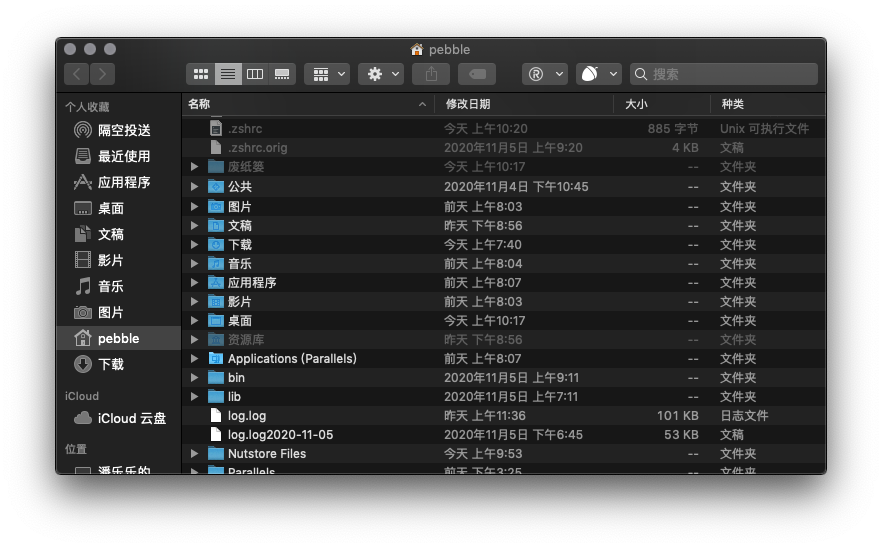The image size is (882, 548).
Task: Select the 公共 folder icon
Action: coord(216,186)
